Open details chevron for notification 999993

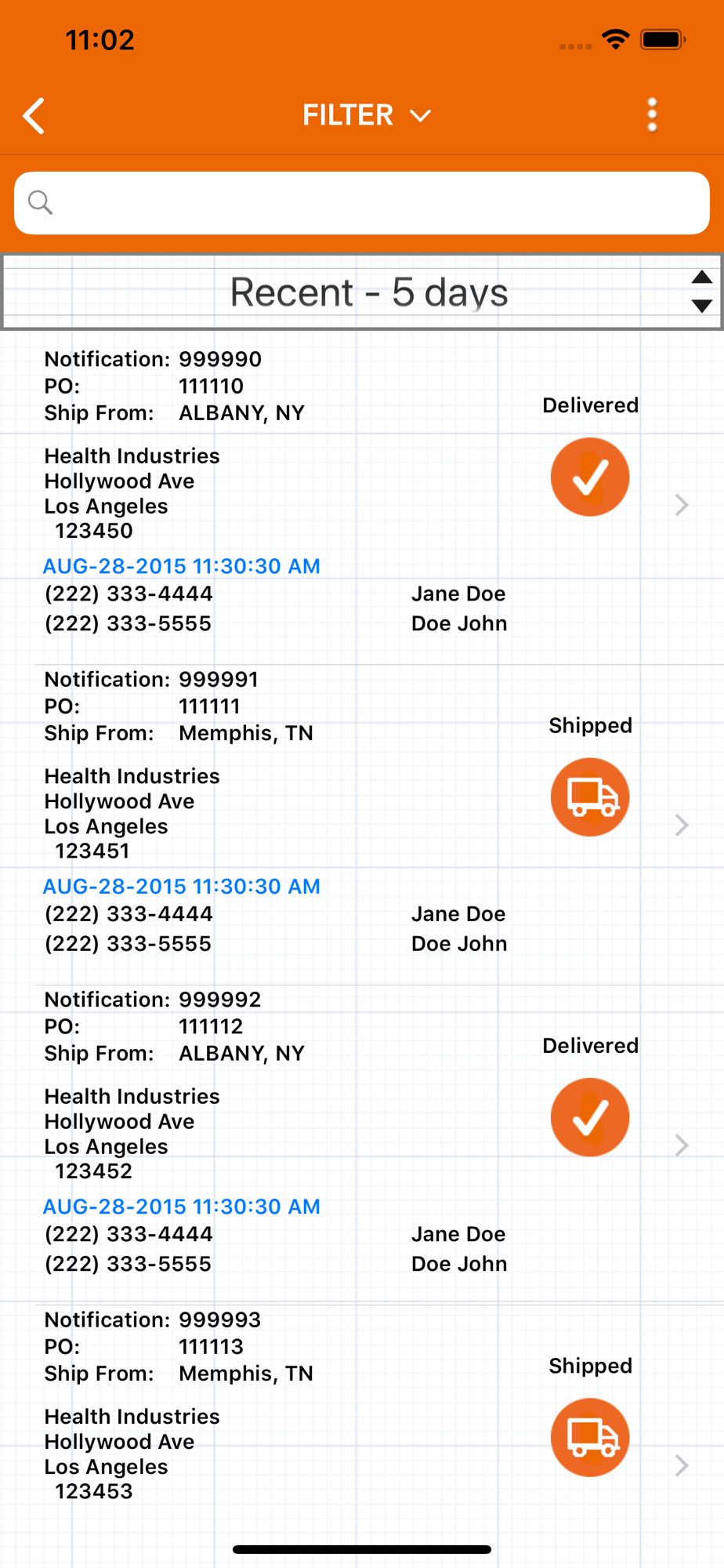[682, 1465]
